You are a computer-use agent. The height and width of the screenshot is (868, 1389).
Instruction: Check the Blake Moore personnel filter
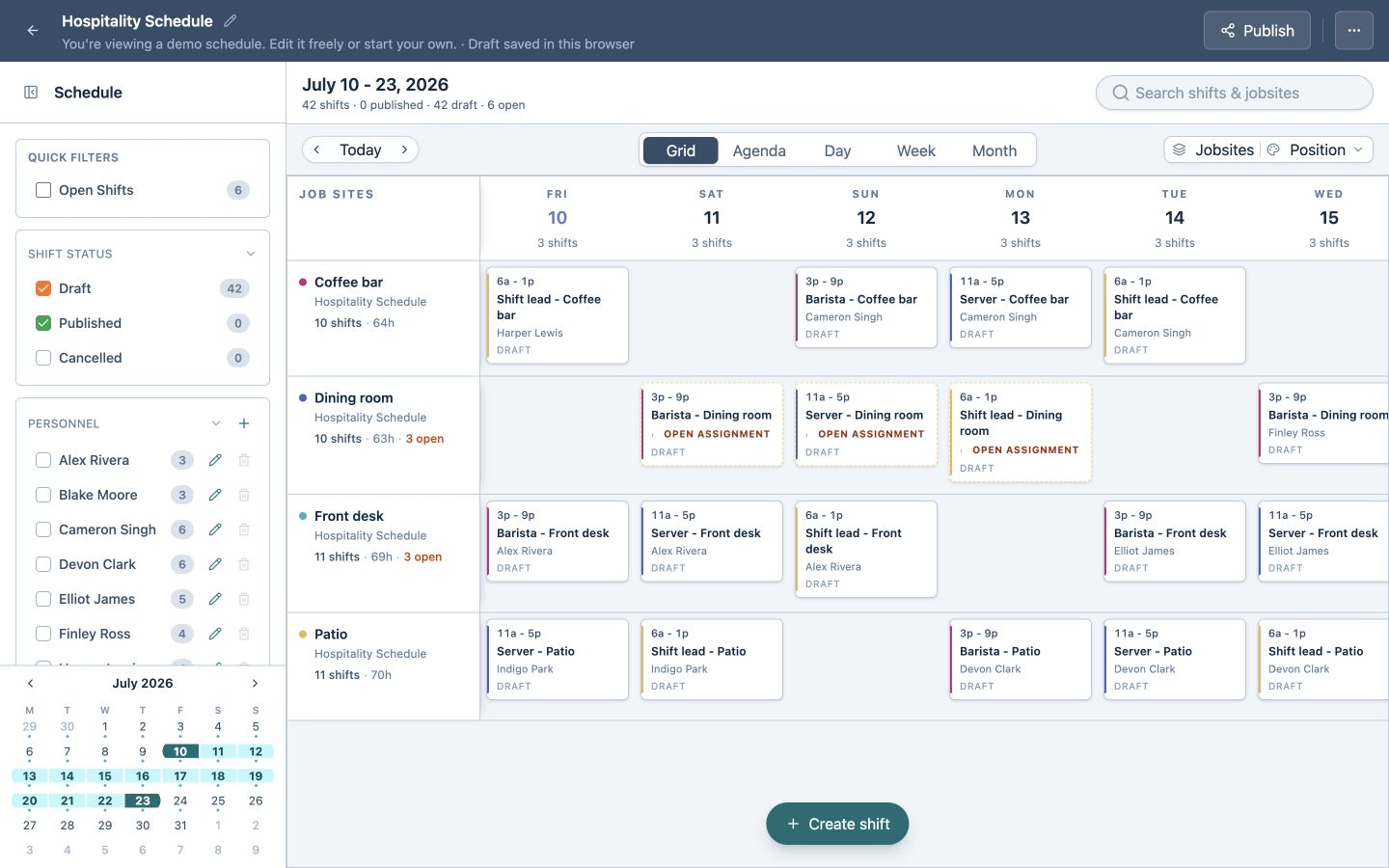click(43, 495)
